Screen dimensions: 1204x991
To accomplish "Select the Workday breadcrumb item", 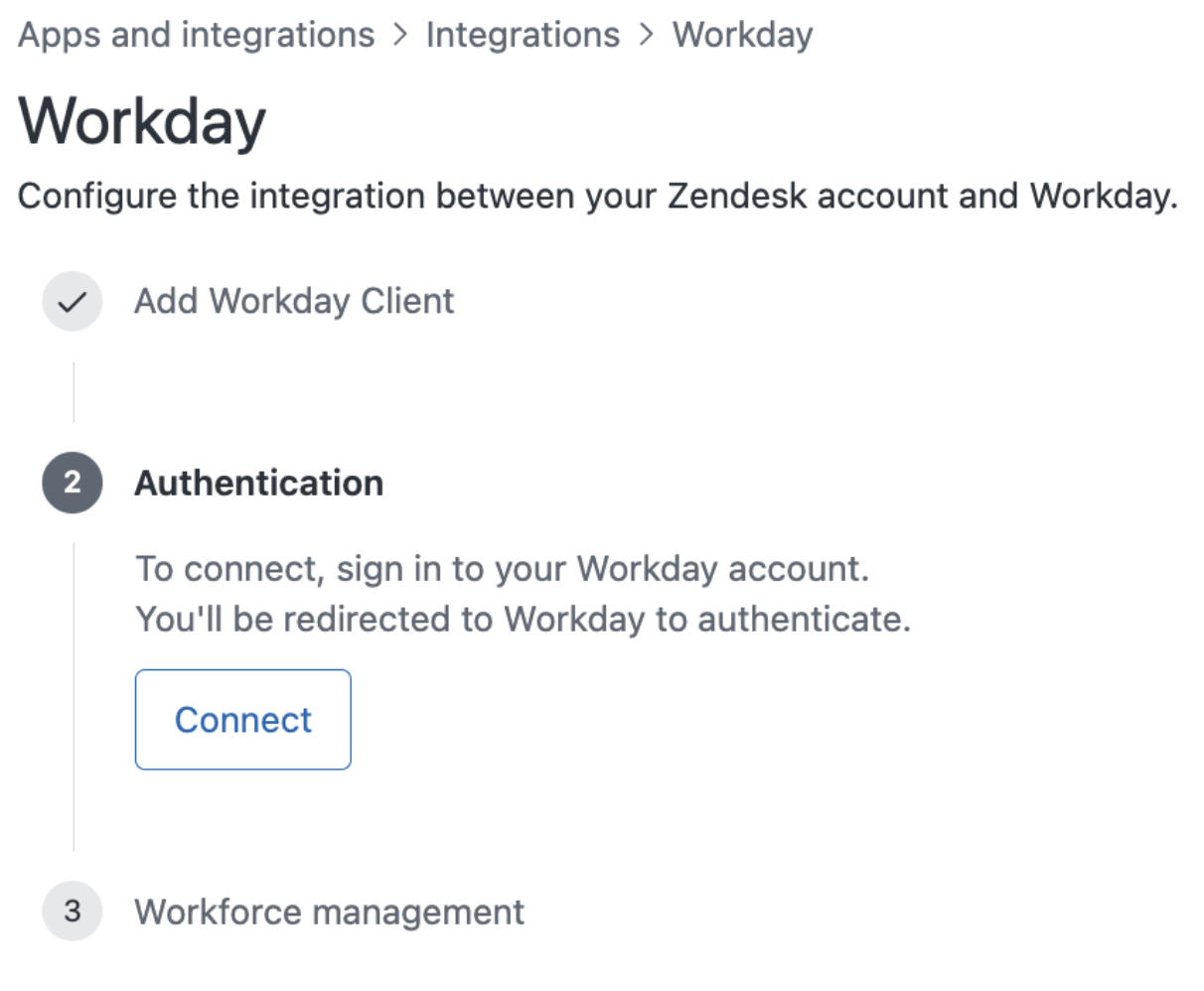I will (x=743, y=35).
